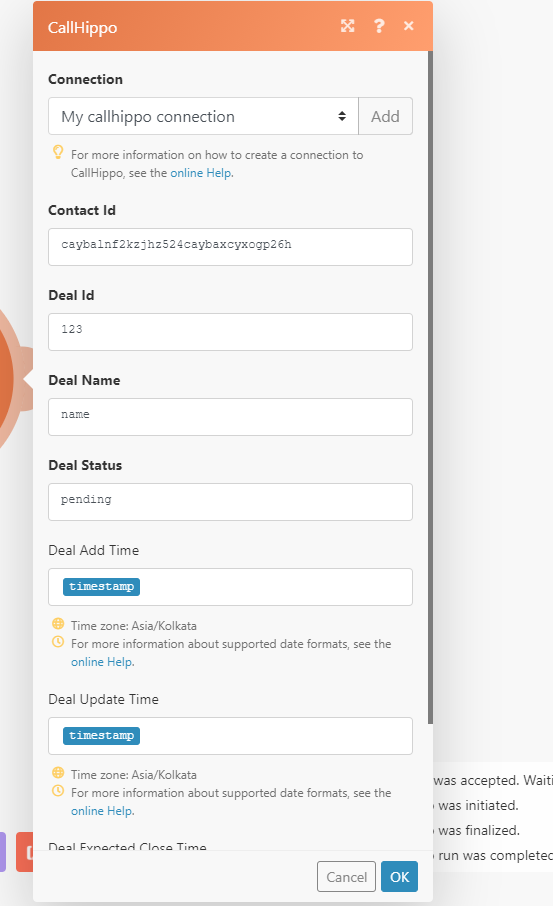This screenshot has width=553, height=906.
Task: Click the Deal Update Time label
Action: (x=103, y=699)
